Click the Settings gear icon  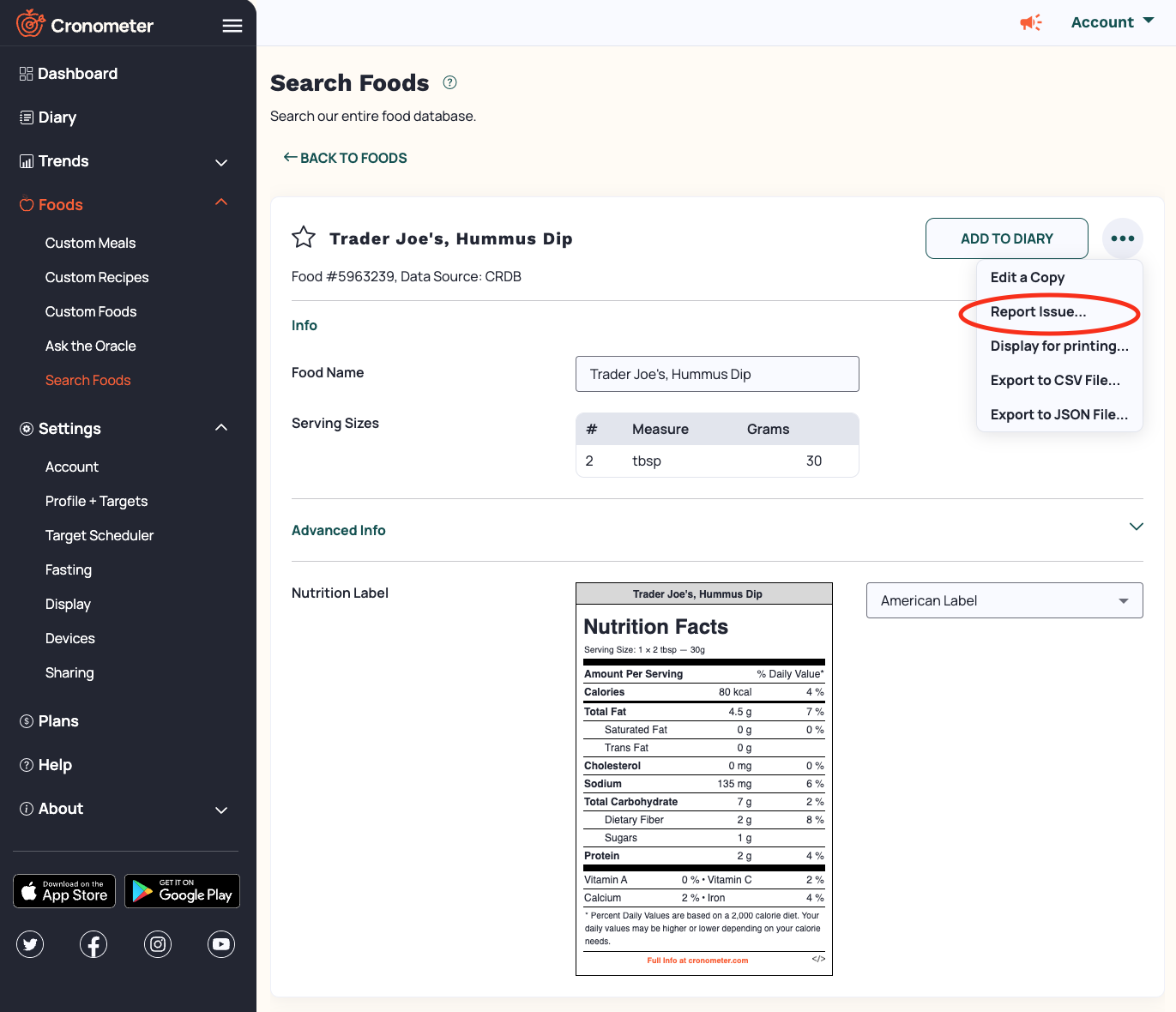(x=27, y=429)
